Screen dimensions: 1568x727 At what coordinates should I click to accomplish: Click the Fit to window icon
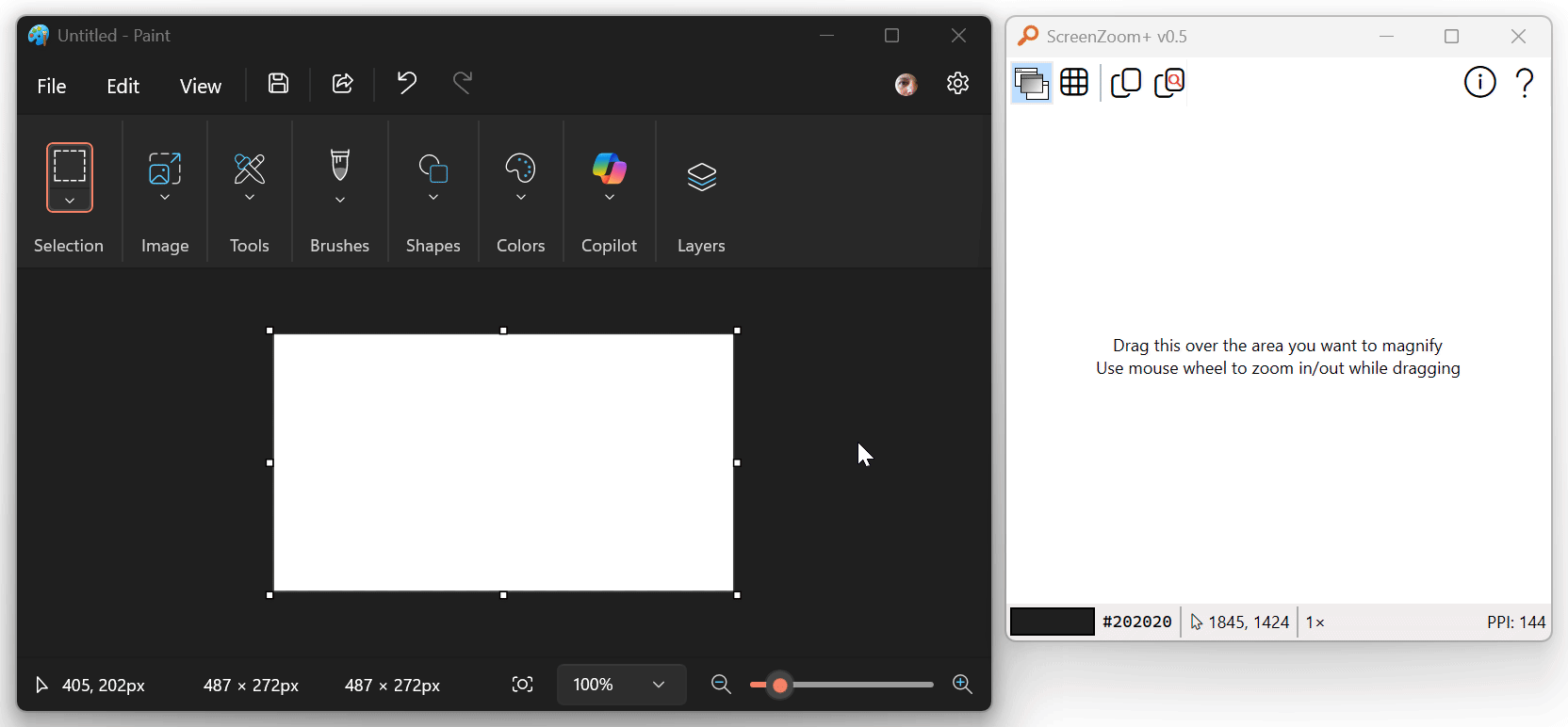click(x=522, y=685)
